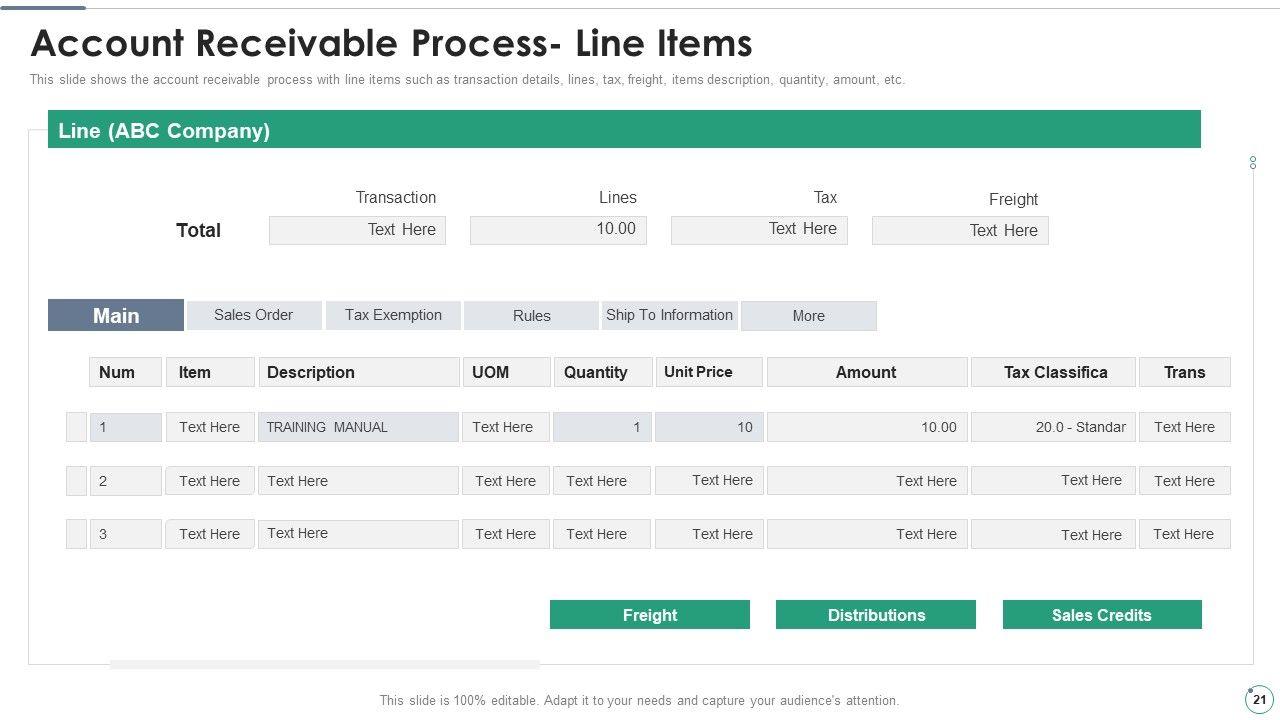Select the Rules tab
This screenshot has width=1280, height=720.
click(531, 316)
